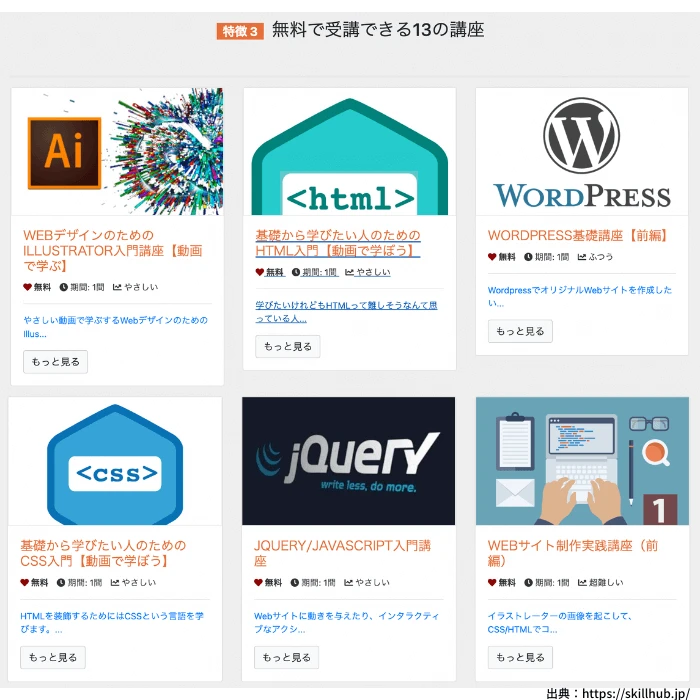
Task: Open the JQUERY/JAVASCRIPT入門講座 title link
Action: (x=342, y=553)
